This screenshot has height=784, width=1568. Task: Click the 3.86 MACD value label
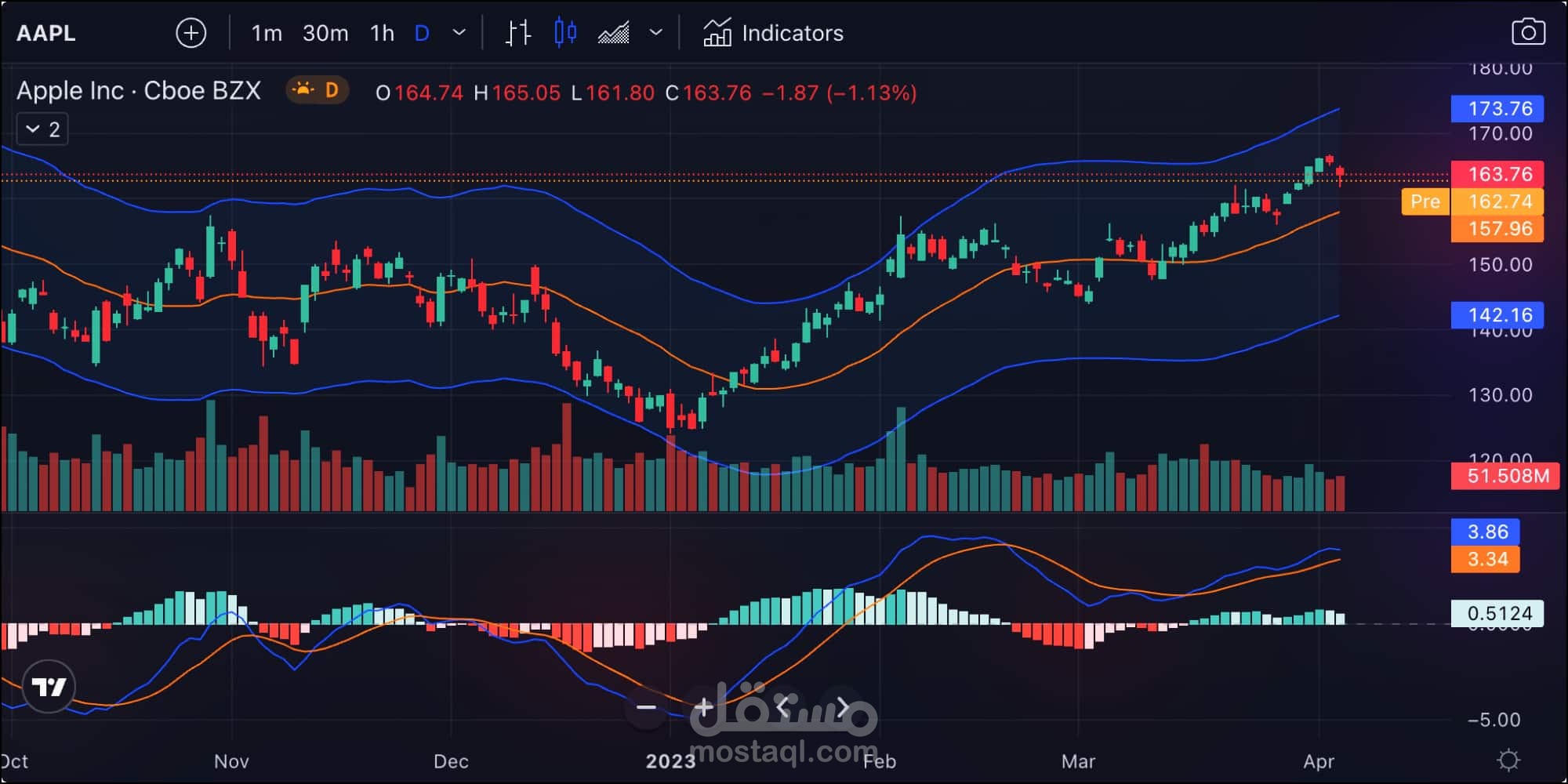(1485, 532)
